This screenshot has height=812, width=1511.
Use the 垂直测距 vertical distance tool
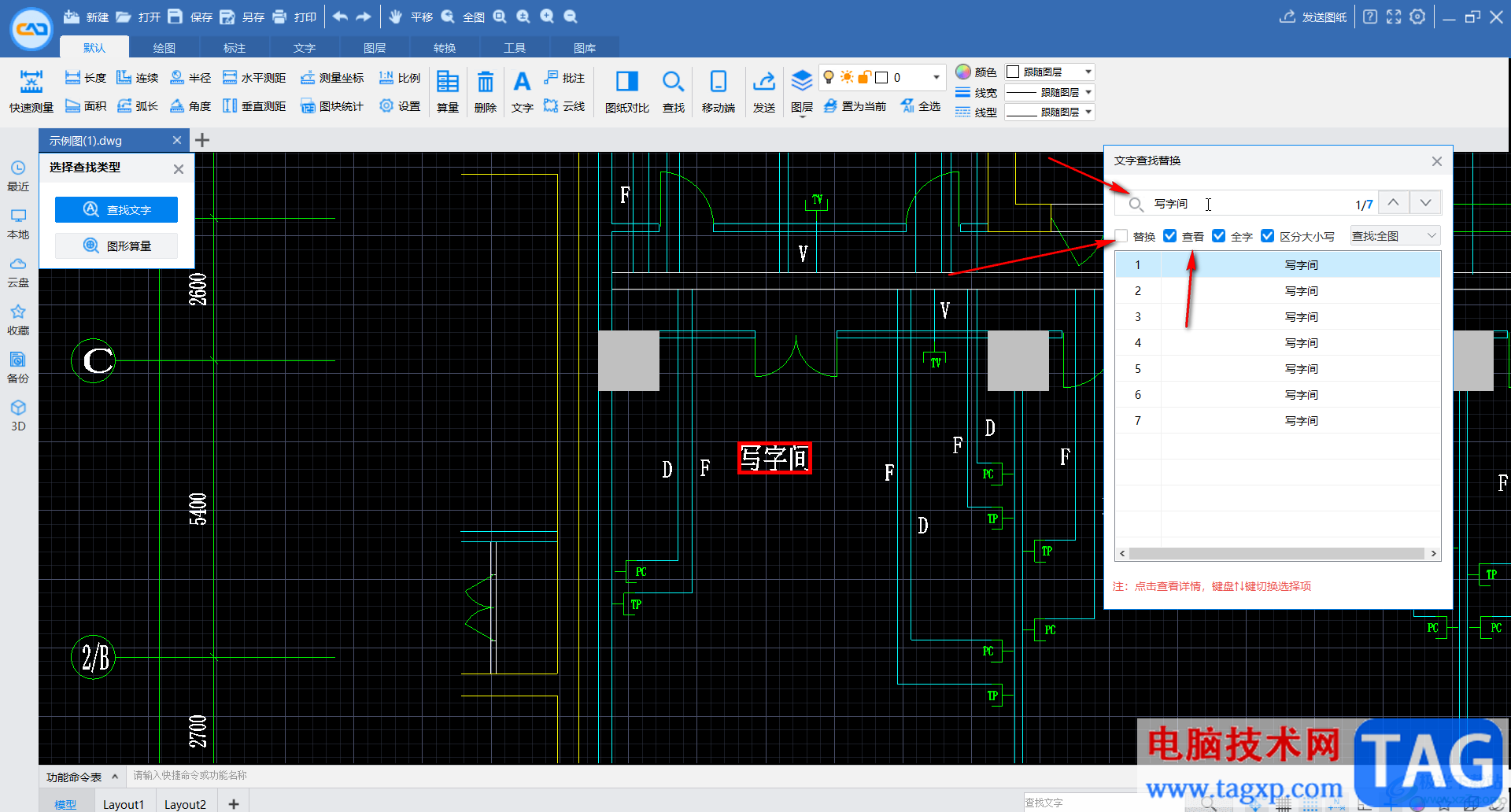(254, 106)
